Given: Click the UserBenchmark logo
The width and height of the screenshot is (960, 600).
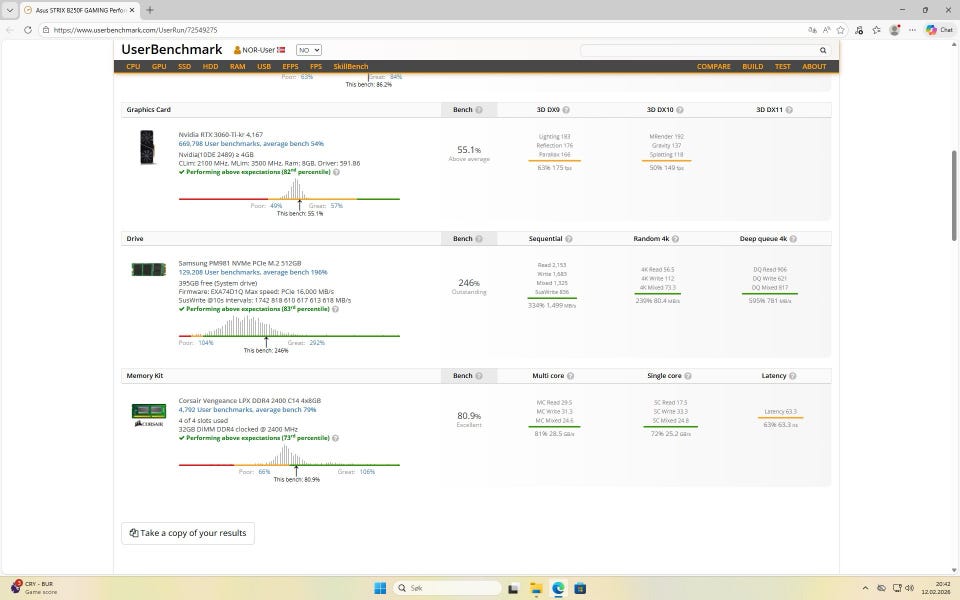Looking at the screenshot, I should click(x=171, y=50).
